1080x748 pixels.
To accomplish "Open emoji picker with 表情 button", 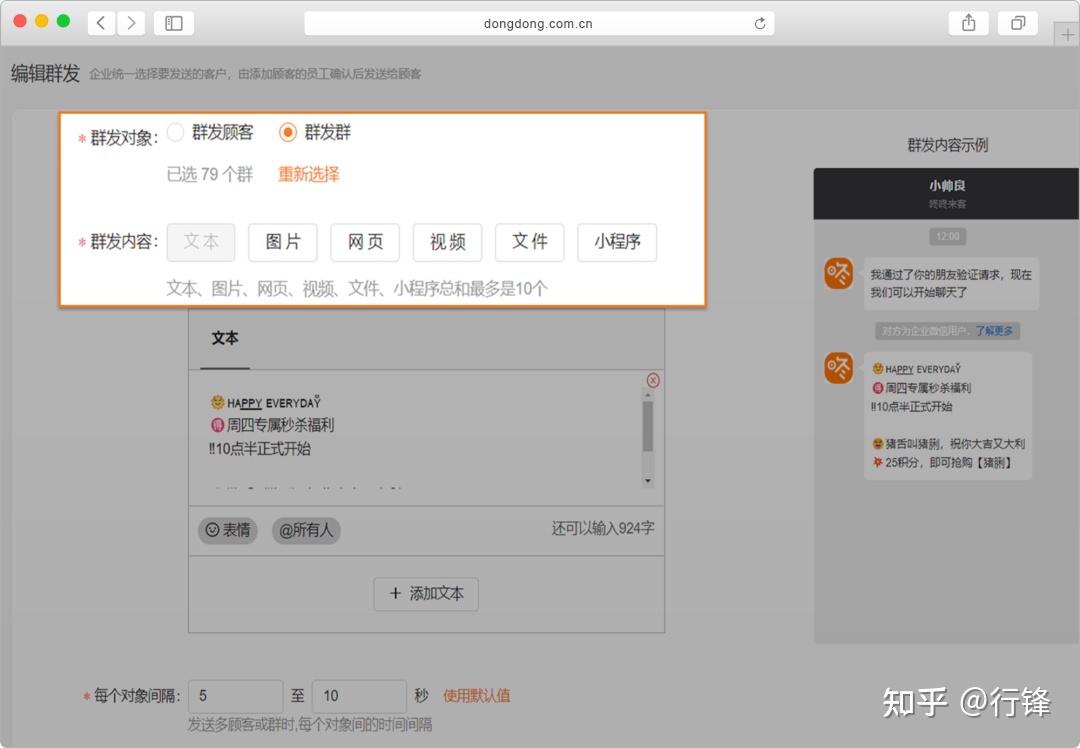I will tap(228, 530).
